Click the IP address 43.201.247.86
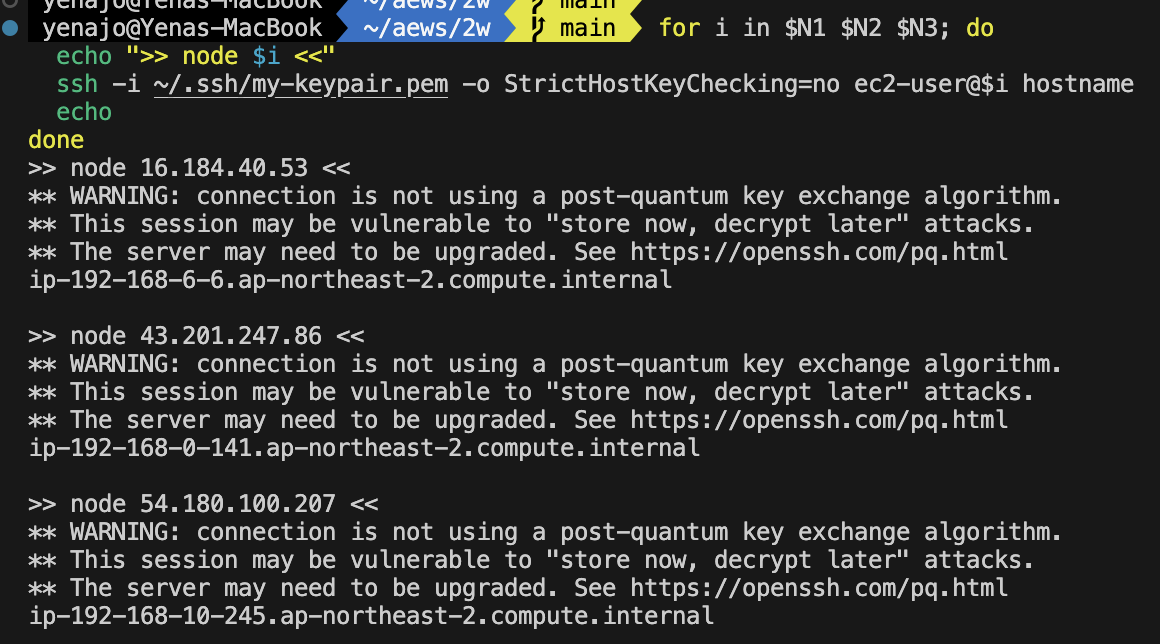This screenshot has height=644, width=1160. tap(231, 336)
